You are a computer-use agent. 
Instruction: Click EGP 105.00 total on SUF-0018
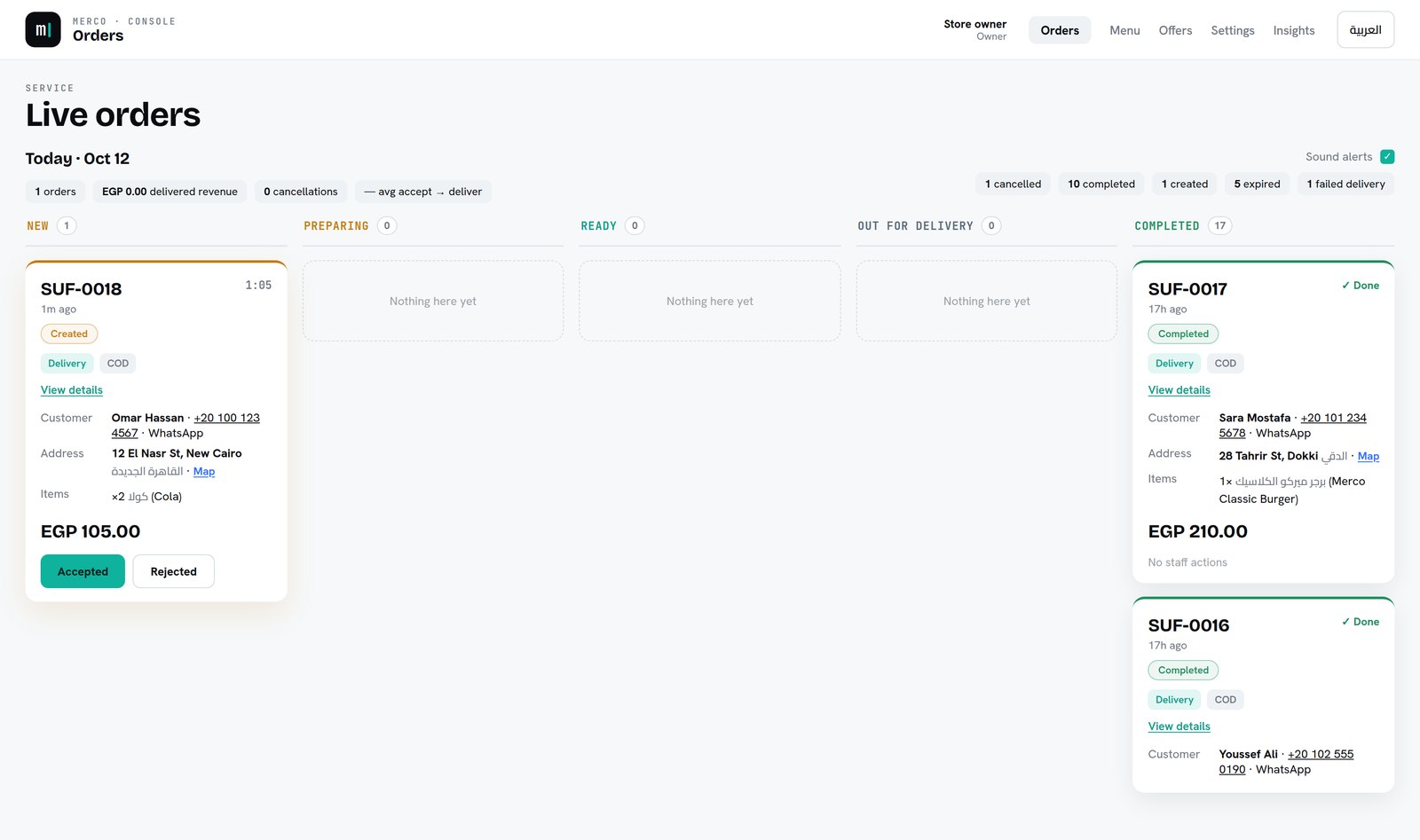click(x=91, y=531)
